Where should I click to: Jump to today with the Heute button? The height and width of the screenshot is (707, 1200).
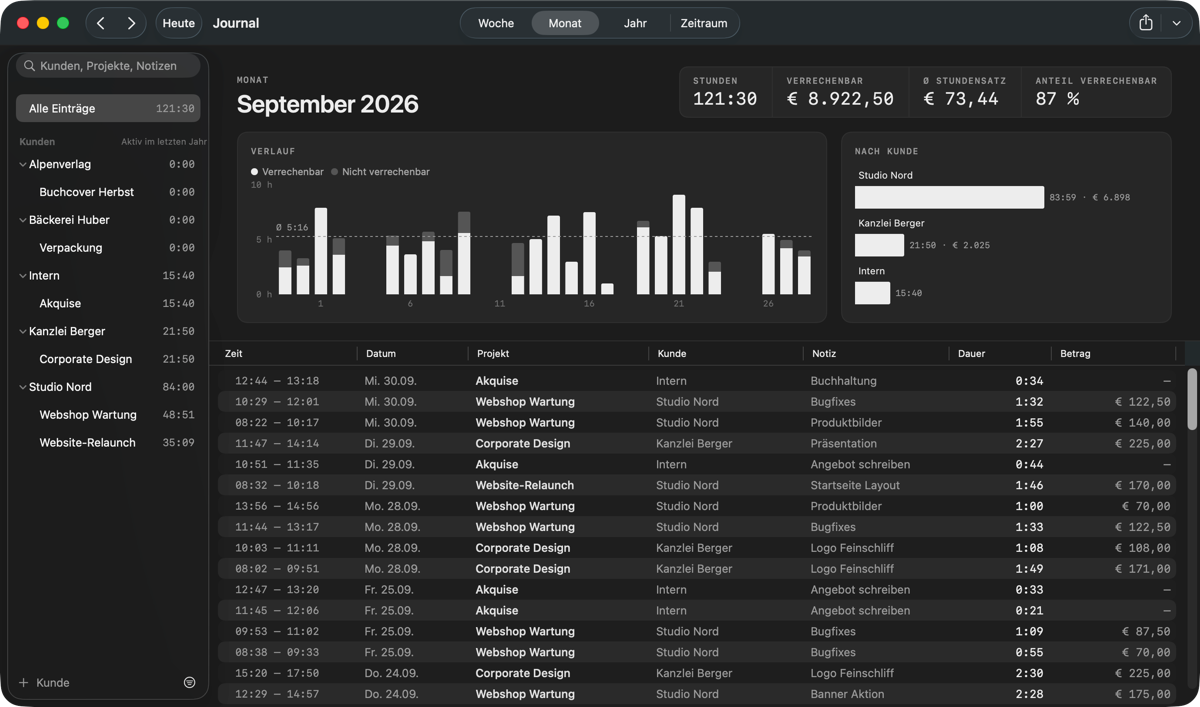[x=179, y=23]
